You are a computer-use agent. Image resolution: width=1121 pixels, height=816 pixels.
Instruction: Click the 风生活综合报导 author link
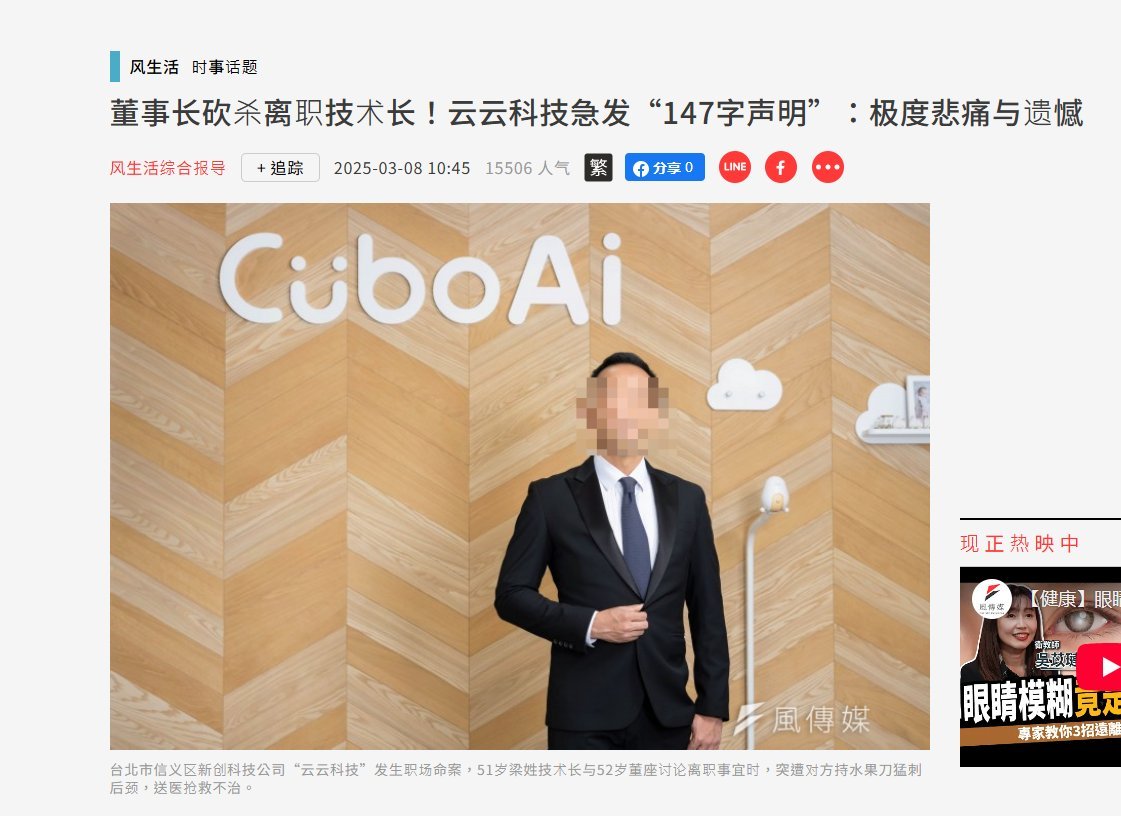click(x=168, y=168)
